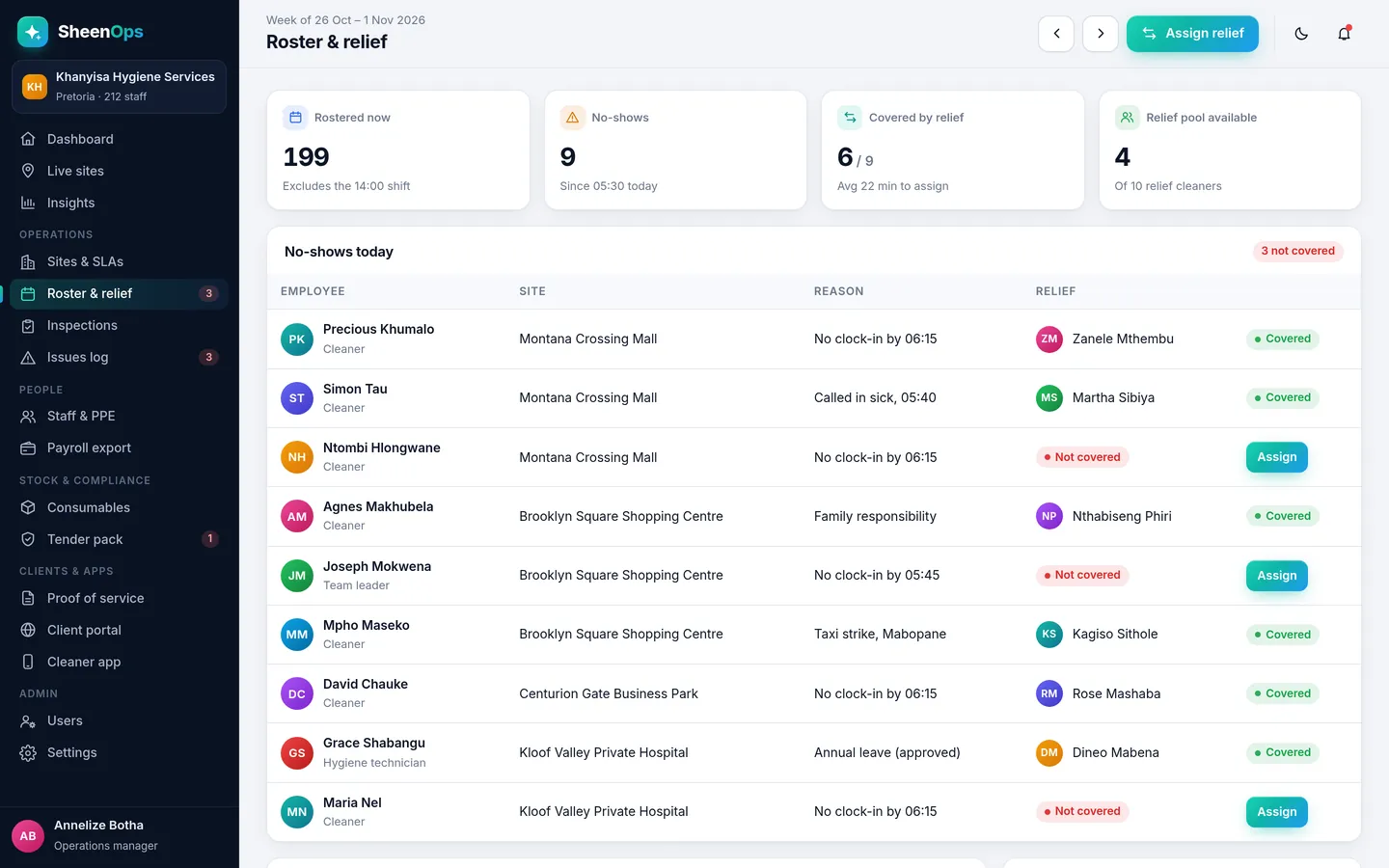Click the Centurion Gate Business Park site

tap(609, 693)
